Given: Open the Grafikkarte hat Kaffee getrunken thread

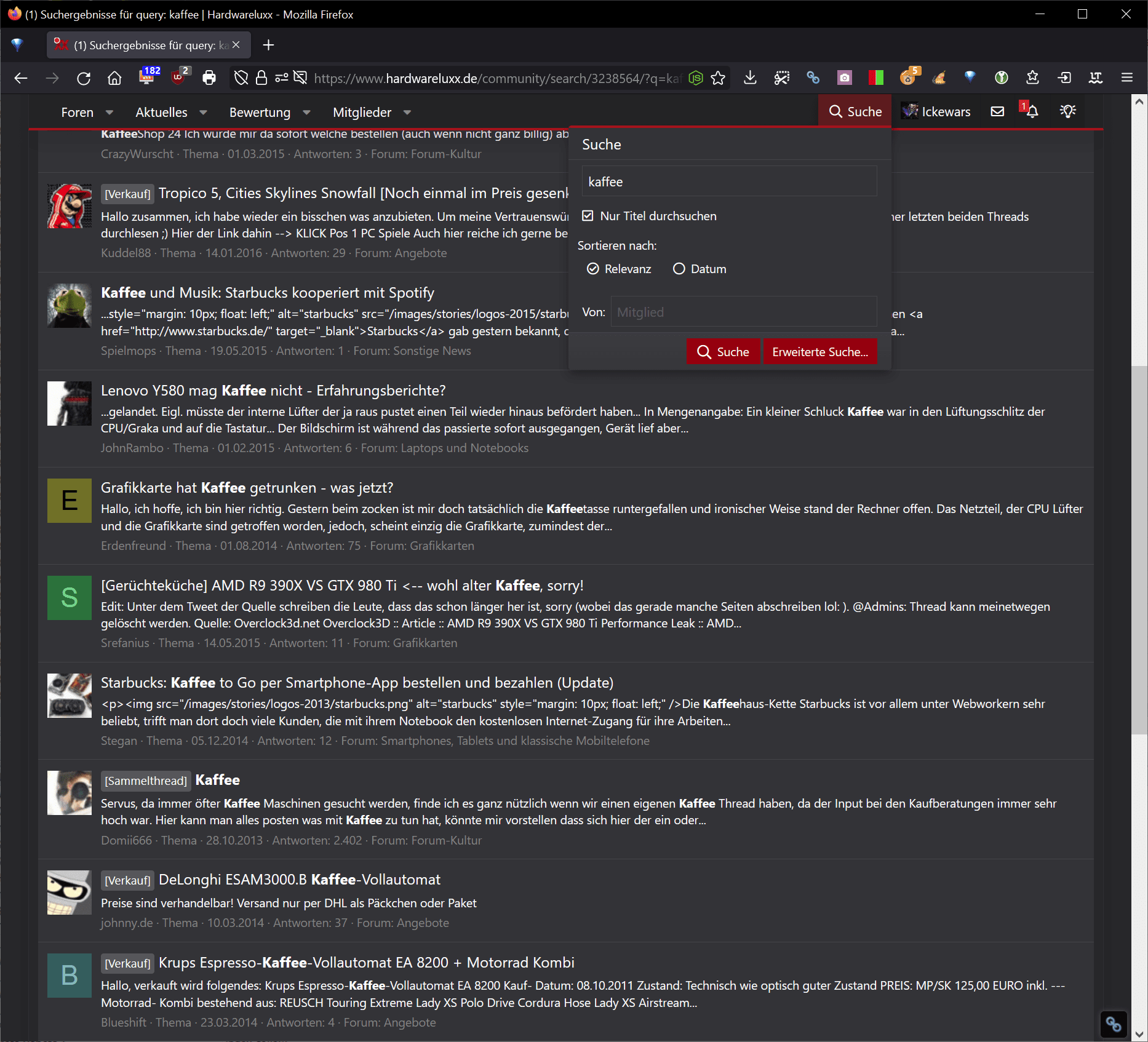Looking at the screenshot, I should (x=247, y=488).
